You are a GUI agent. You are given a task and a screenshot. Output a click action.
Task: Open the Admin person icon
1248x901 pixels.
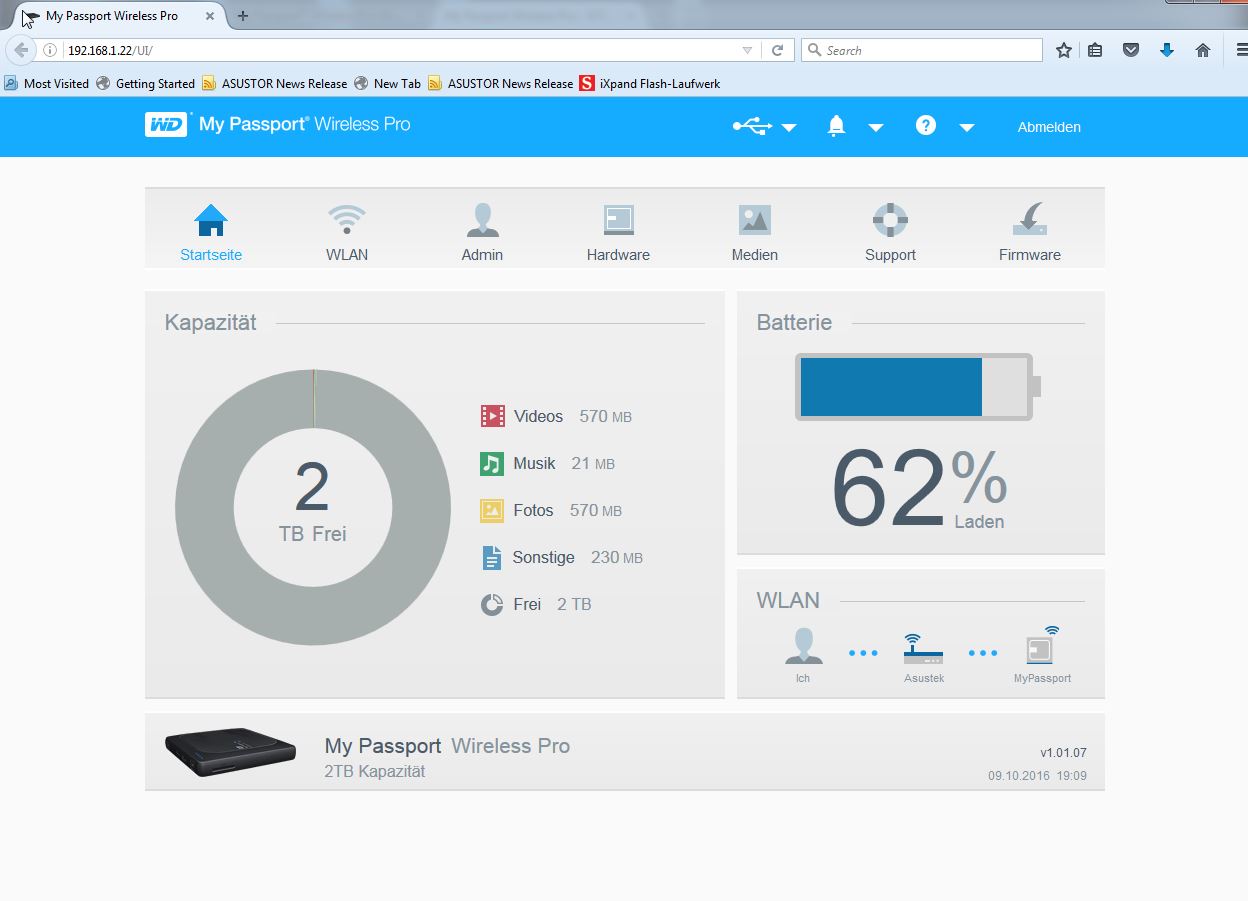(x=482, y=220)
